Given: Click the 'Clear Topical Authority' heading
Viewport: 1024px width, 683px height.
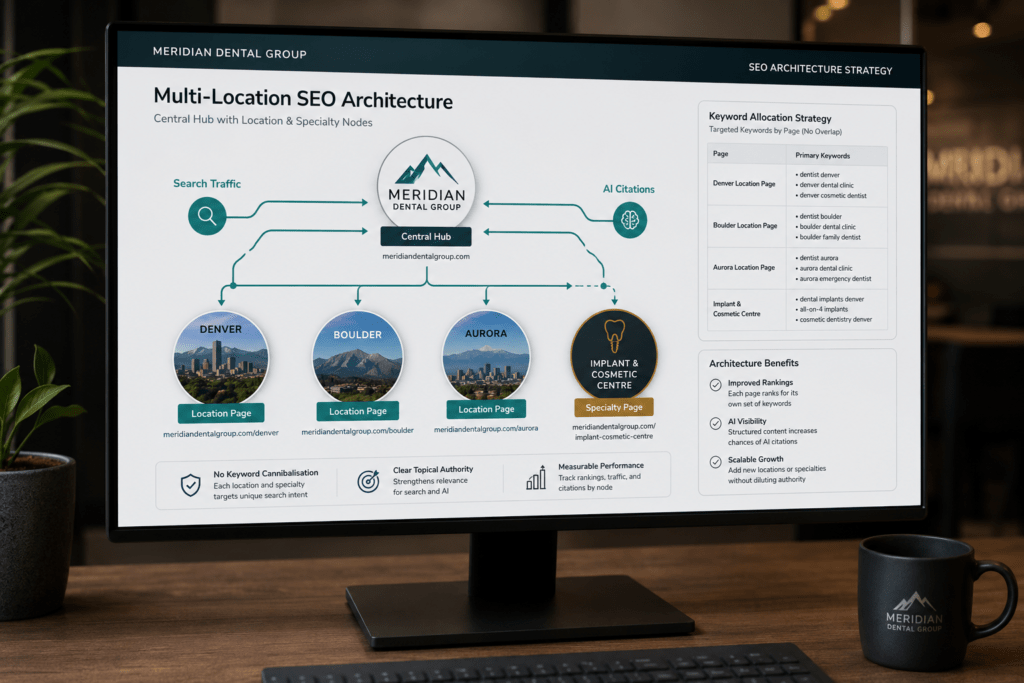Looking at the screenshot, I should coord(433,469).
